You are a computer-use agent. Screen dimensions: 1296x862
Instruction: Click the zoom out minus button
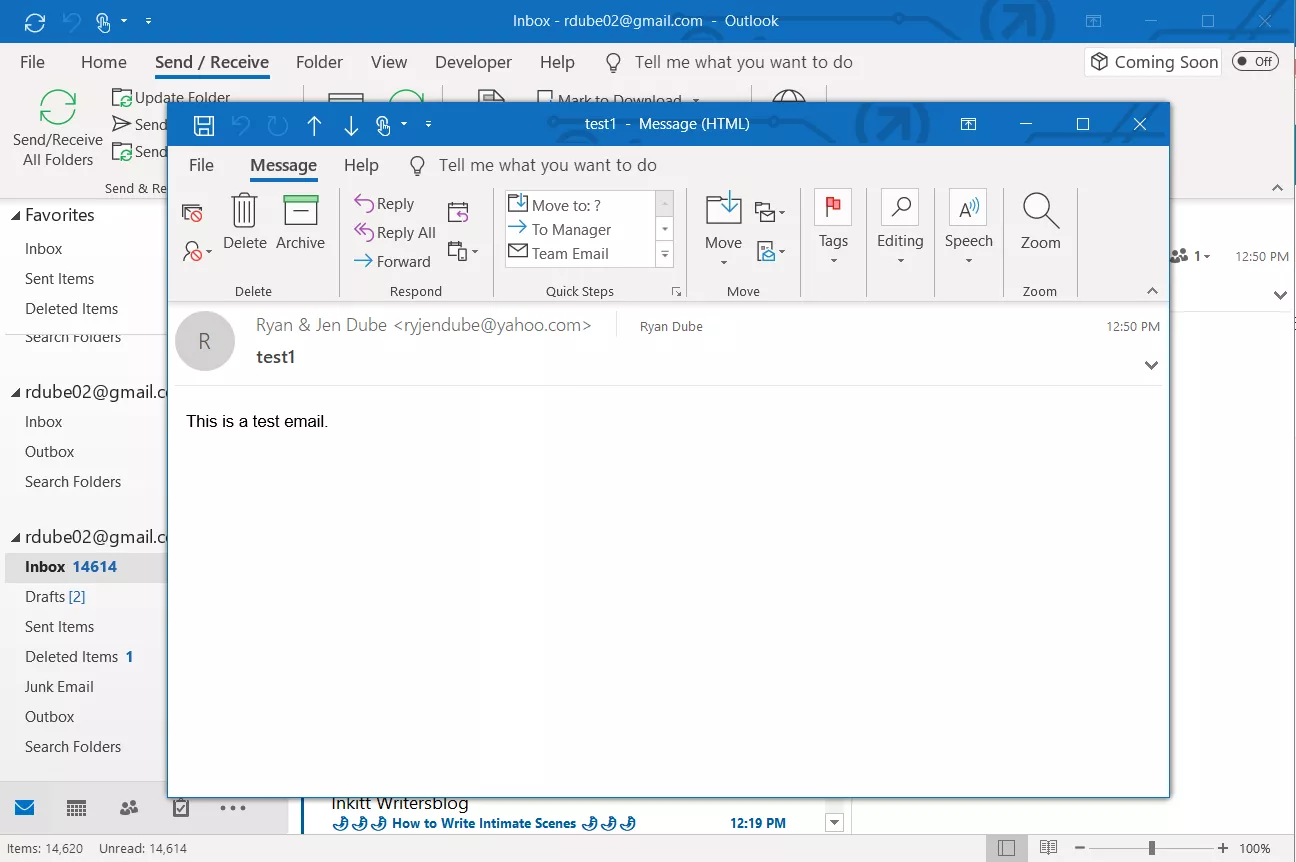[1082, 848]
